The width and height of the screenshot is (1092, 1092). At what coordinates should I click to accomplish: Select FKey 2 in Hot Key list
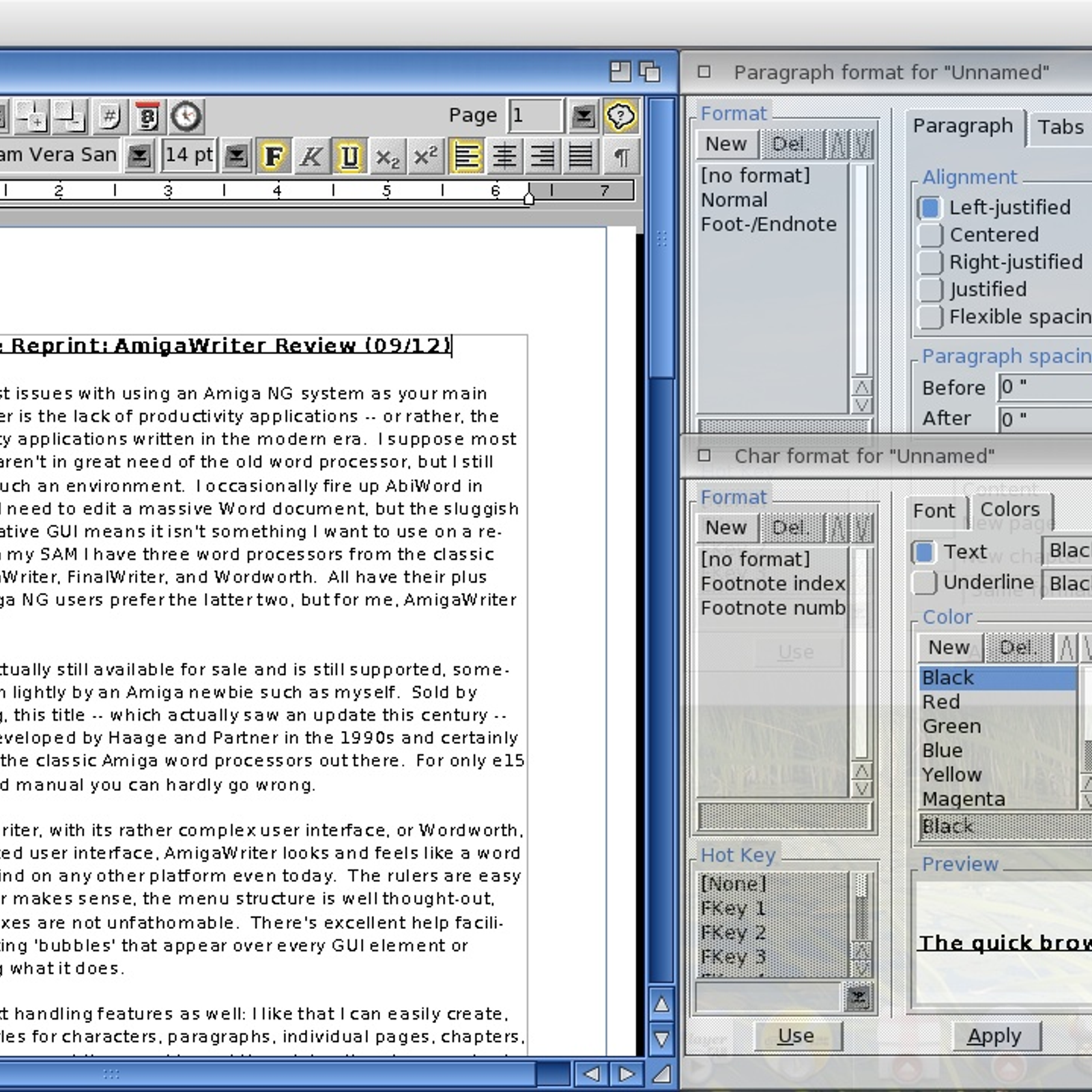coord(774,932)
